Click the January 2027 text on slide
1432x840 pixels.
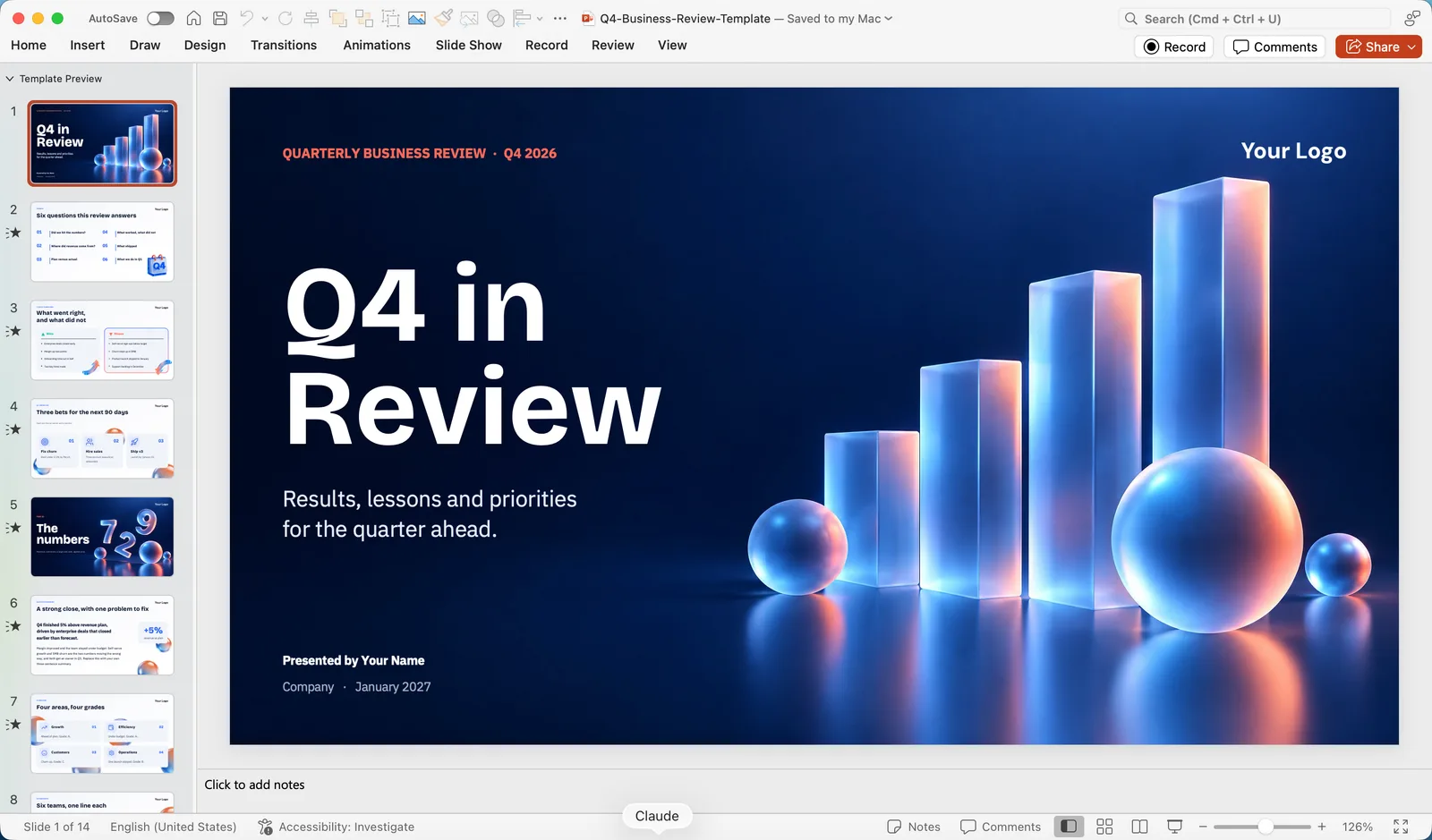coord(393,687)
